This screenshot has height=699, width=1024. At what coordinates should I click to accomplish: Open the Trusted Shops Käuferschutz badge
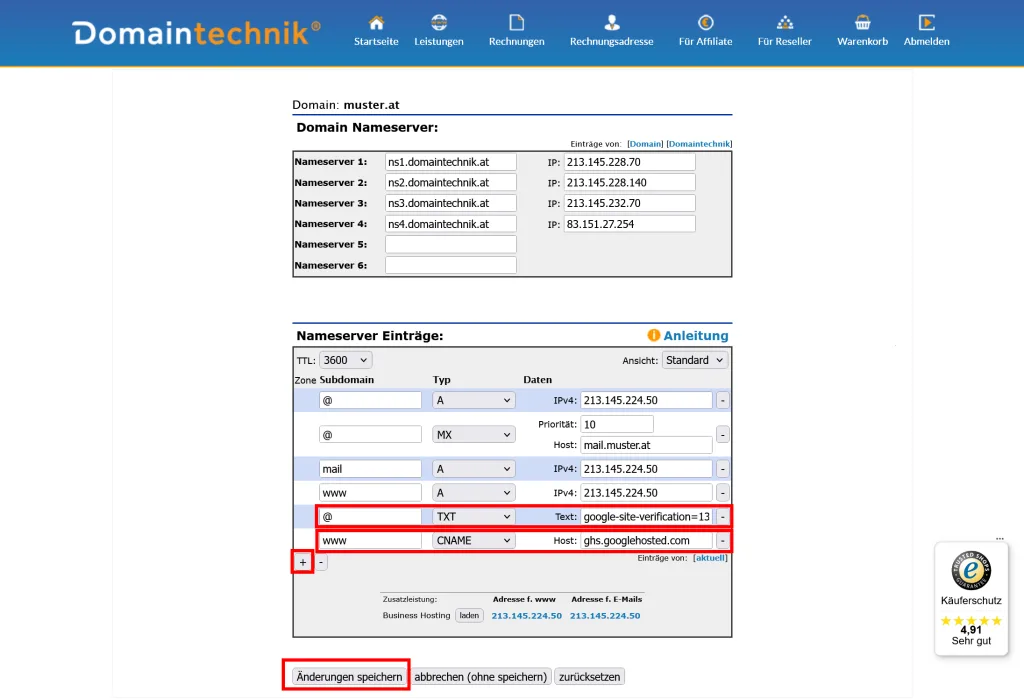(970, 598)
